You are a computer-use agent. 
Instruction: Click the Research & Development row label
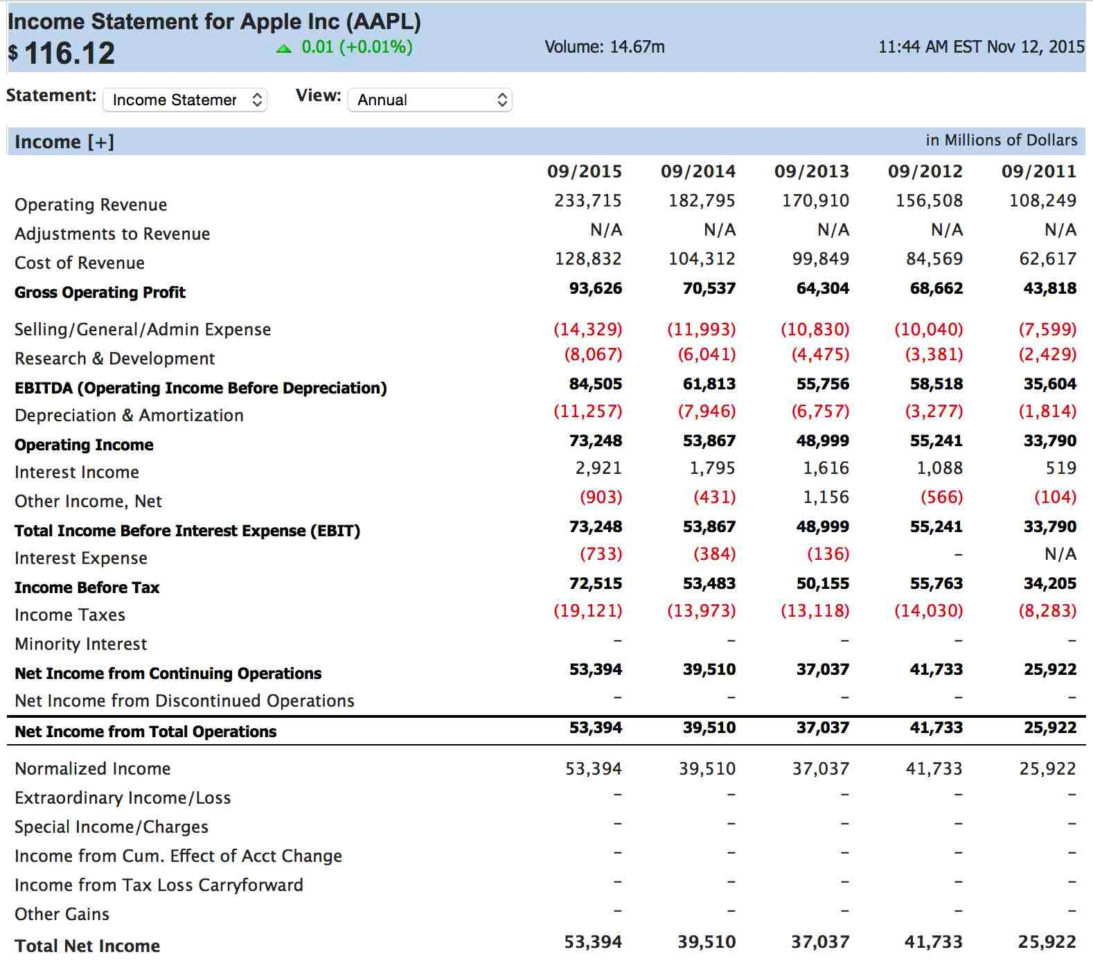117,358
